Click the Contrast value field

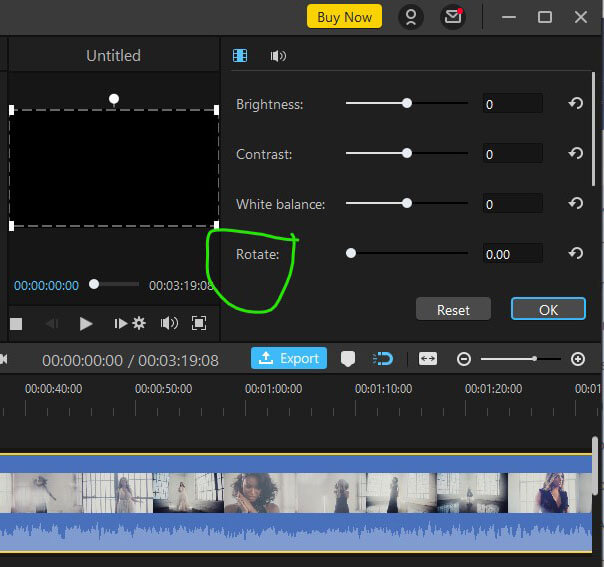(x=513, y=154)
